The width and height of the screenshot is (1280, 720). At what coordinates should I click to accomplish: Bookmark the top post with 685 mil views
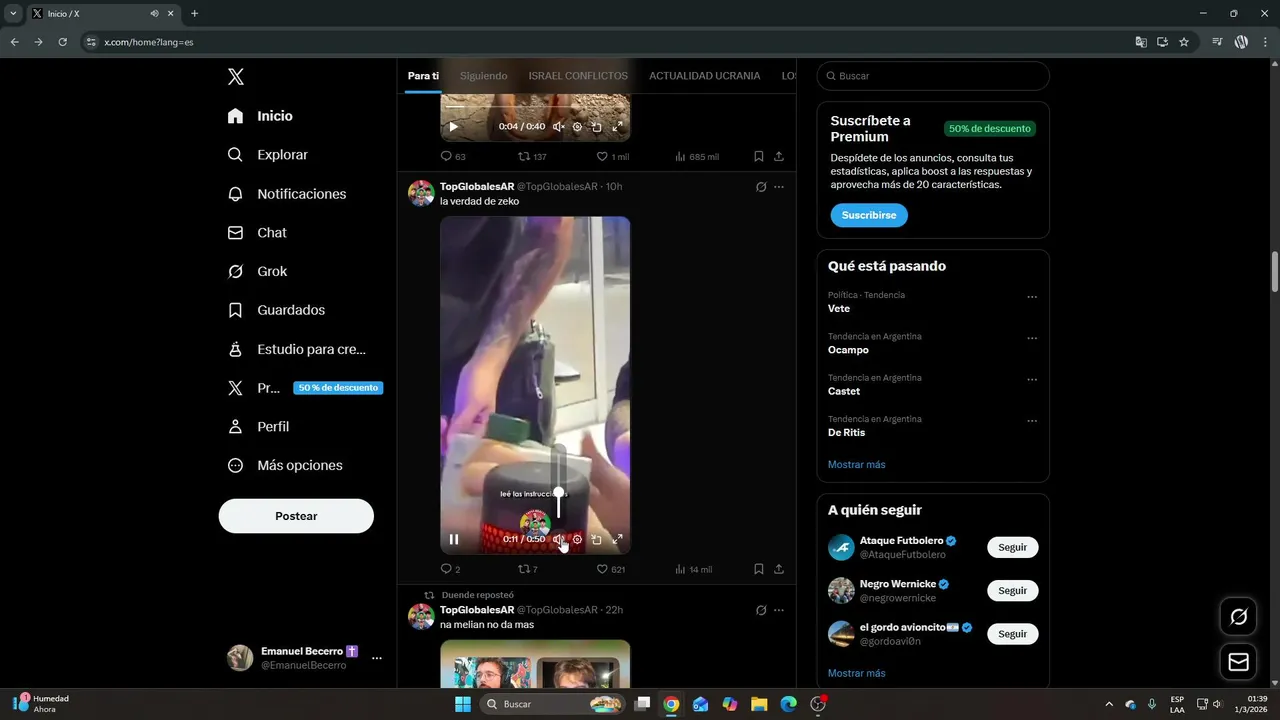click(759, 157)
